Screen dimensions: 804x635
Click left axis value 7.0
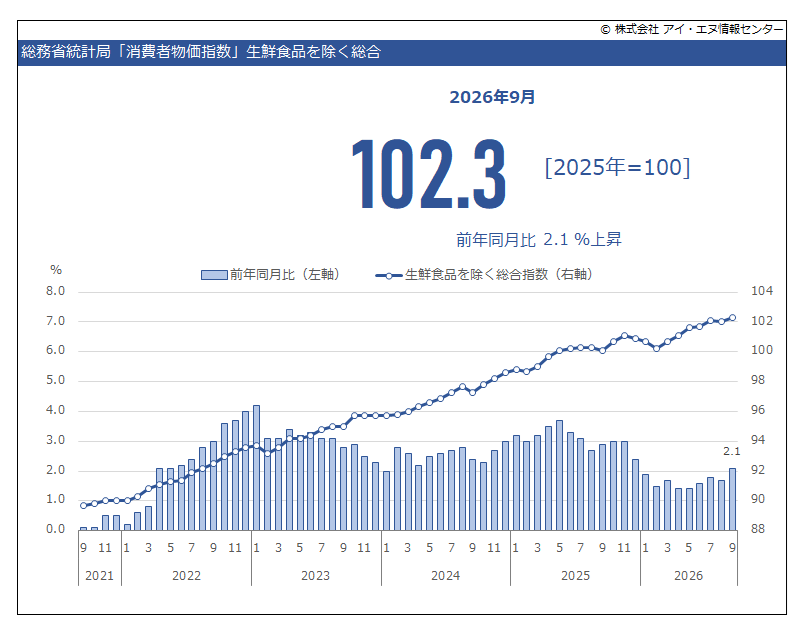55,321
